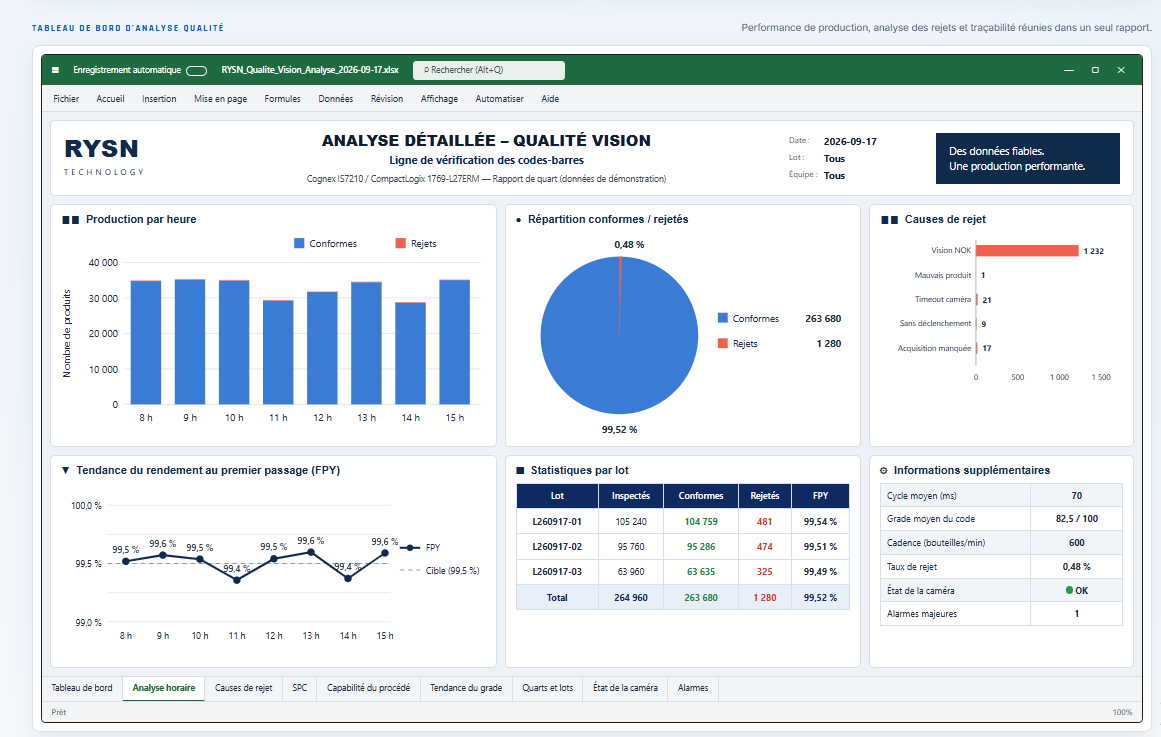Image resolution: width=1161 pixels, height=737 pixels.
Task: Click the 11 h FPY data point
Action: pyautogui.click(x=237, y=580)
